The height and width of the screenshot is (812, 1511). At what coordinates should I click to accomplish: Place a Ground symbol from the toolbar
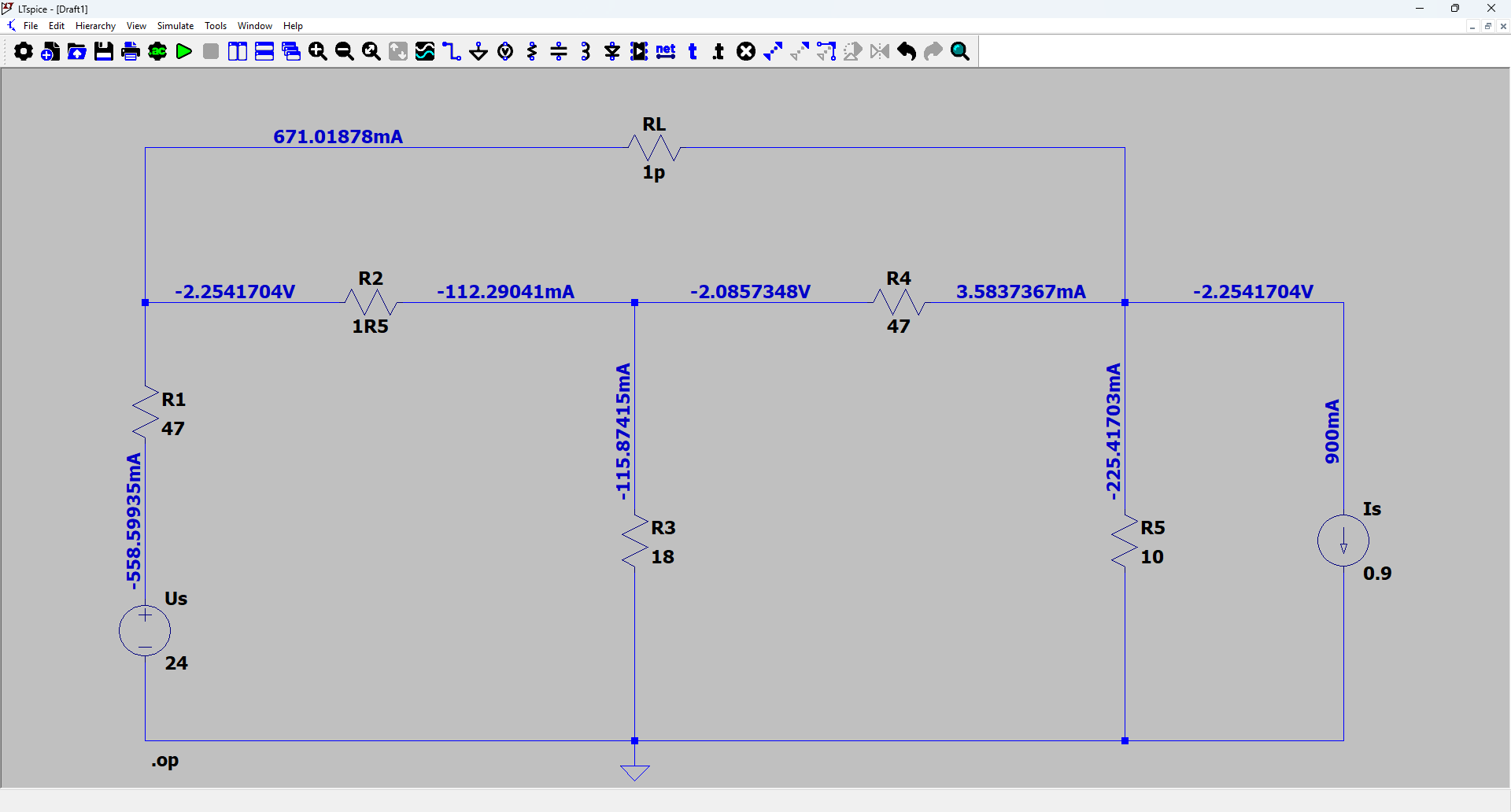coord(478,52)
